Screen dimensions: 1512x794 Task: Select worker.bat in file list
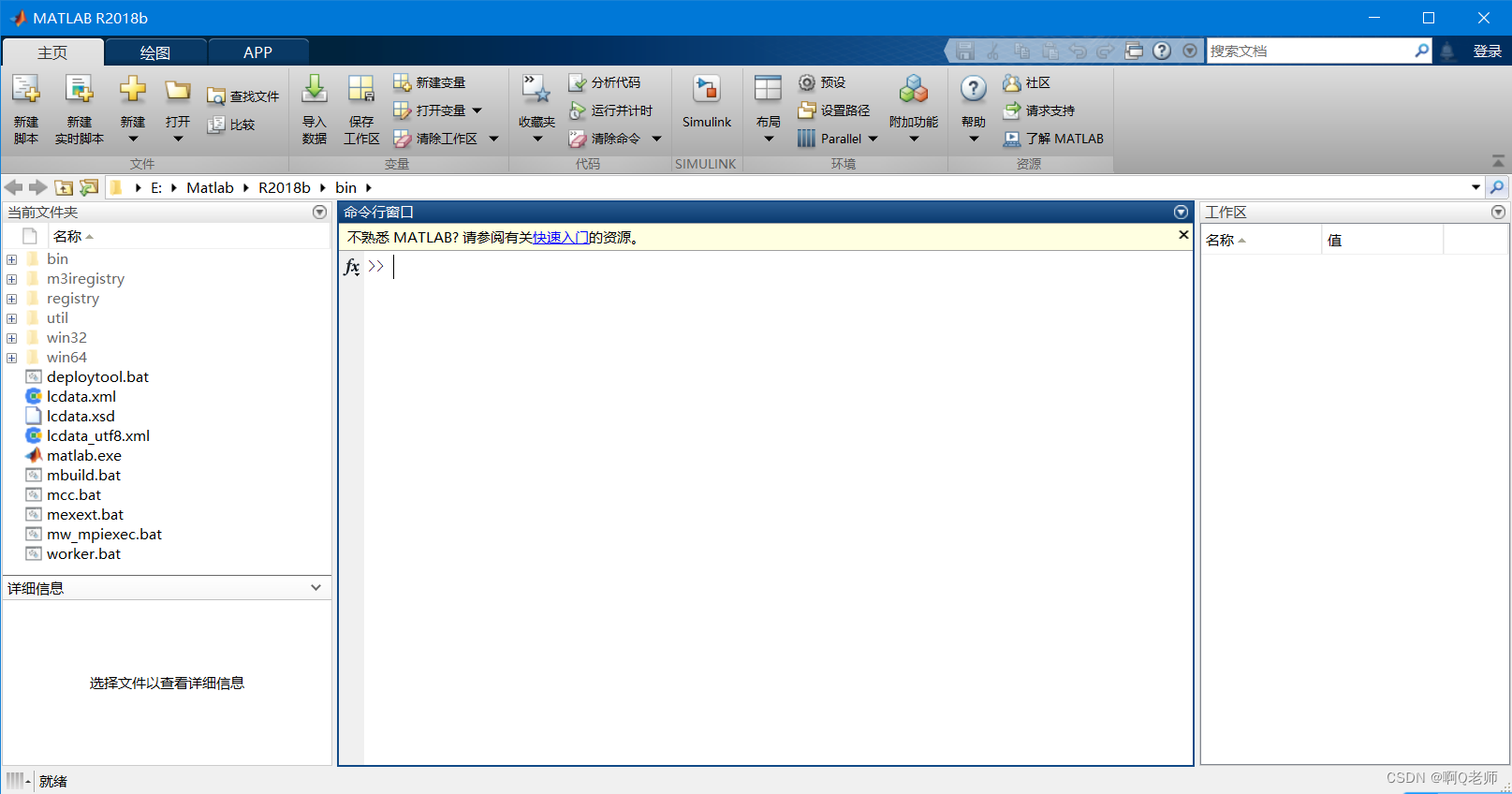click(83, 554)
